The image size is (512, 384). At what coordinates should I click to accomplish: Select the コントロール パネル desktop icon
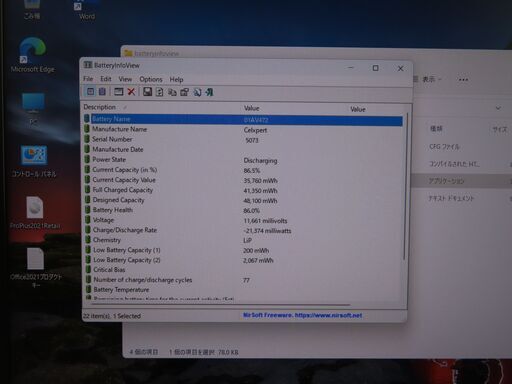34,161
